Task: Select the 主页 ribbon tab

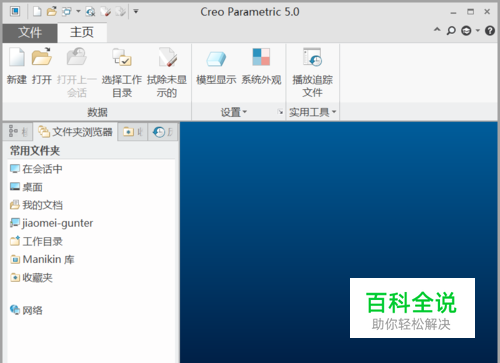Action: tap(82, 32)
